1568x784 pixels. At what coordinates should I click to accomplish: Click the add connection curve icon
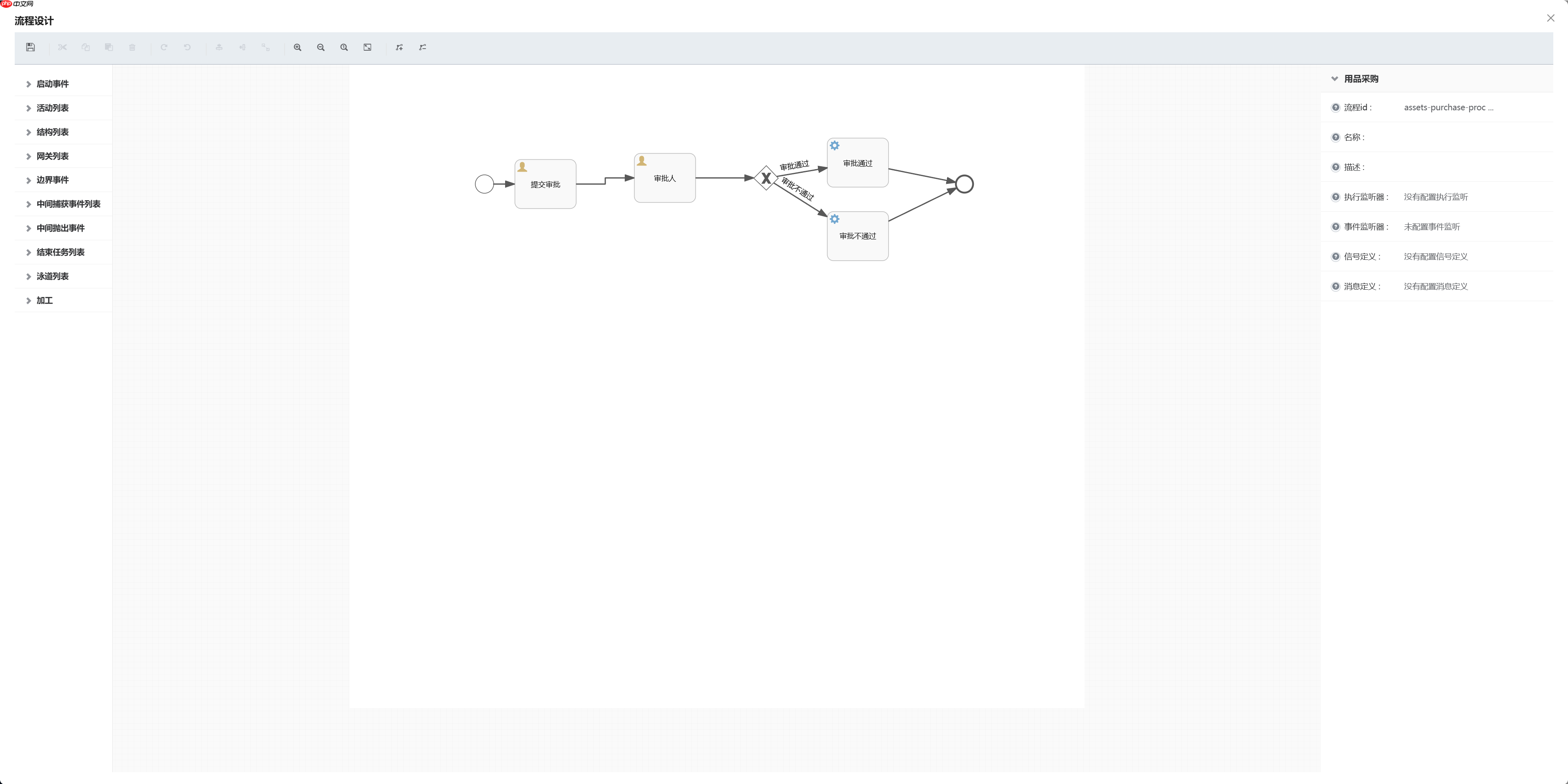[399, 47]
